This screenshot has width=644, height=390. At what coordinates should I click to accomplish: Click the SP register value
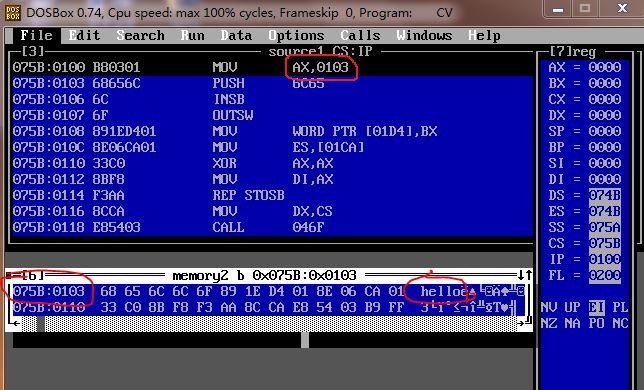(605, 131)
